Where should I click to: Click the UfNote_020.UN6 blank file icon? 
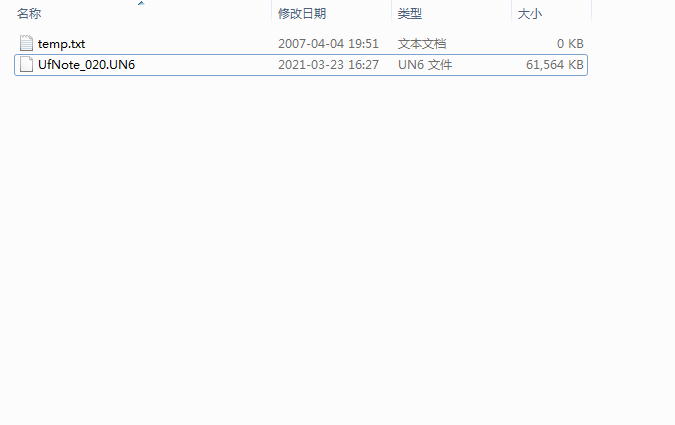point(26,64)
